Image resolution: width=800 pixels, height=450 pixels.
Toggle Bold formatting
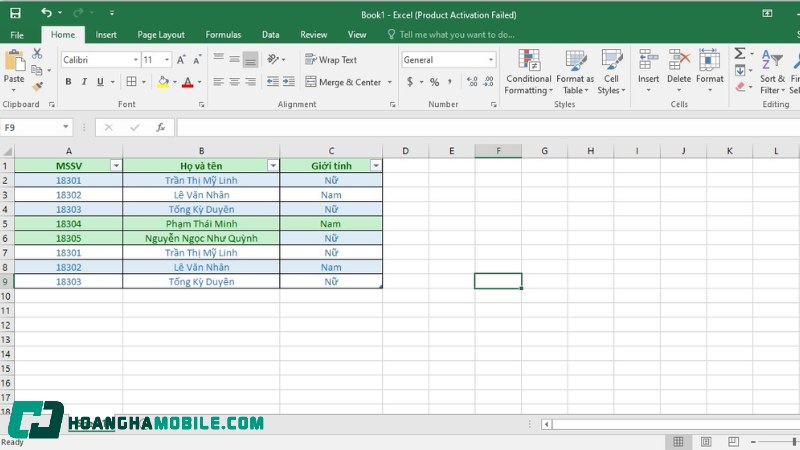pyautogui.click(x=68, y=82)
